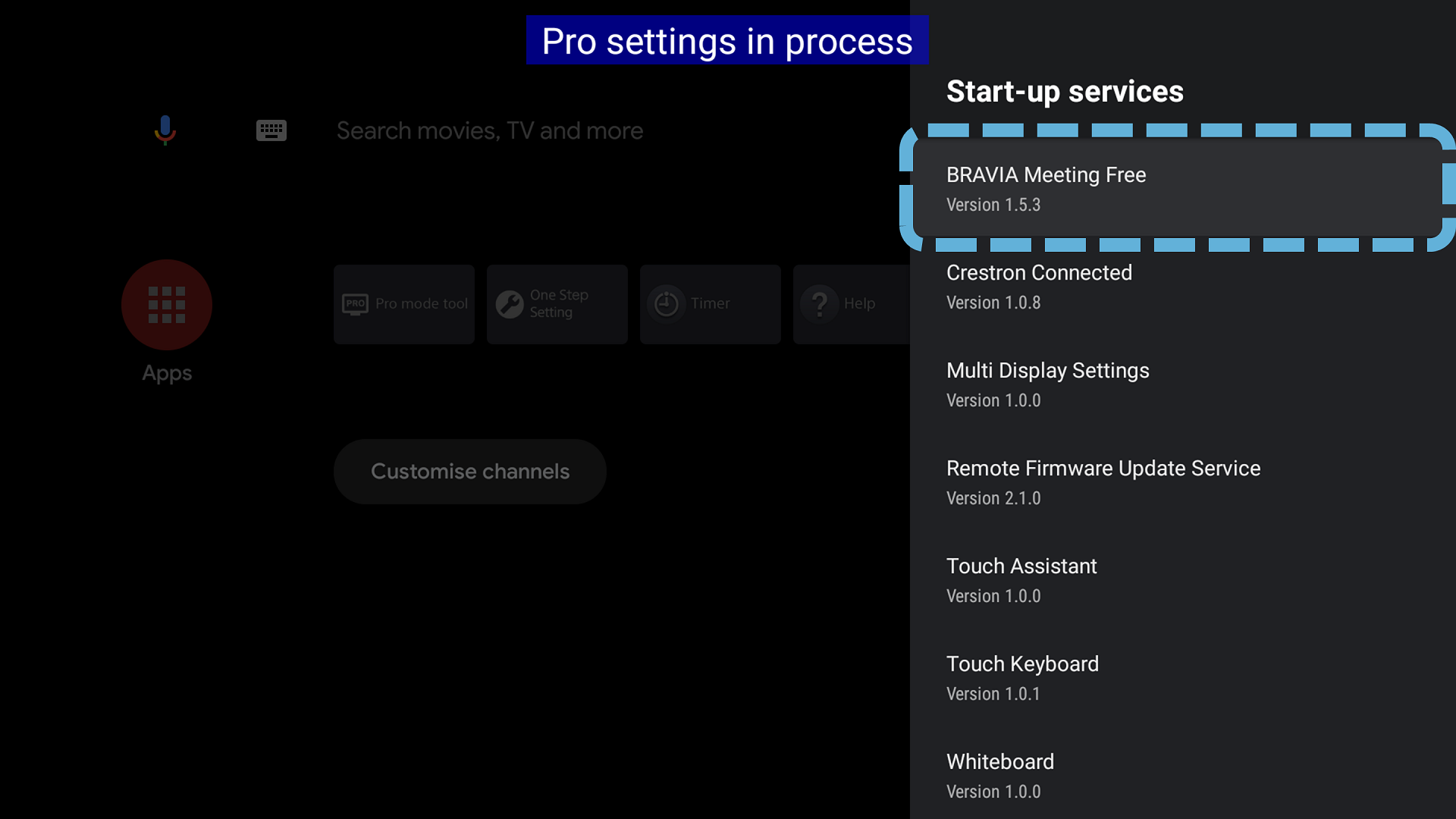The image size is (1456, 819).
Task: Click the Timer clock icon
Action: [x=667, y=304]
